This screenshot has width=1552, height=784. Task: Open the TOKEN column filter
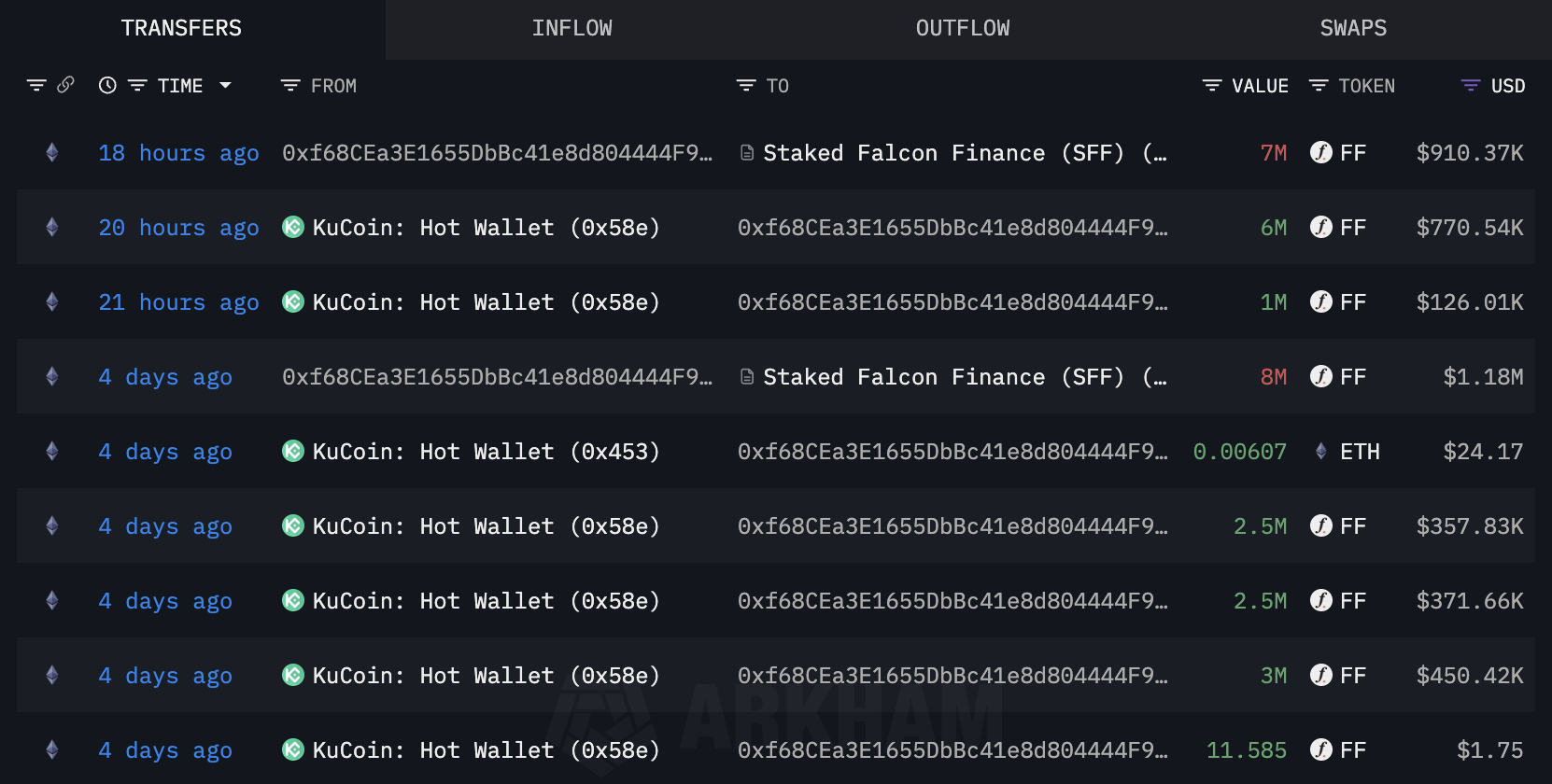tap(1319, 86)
